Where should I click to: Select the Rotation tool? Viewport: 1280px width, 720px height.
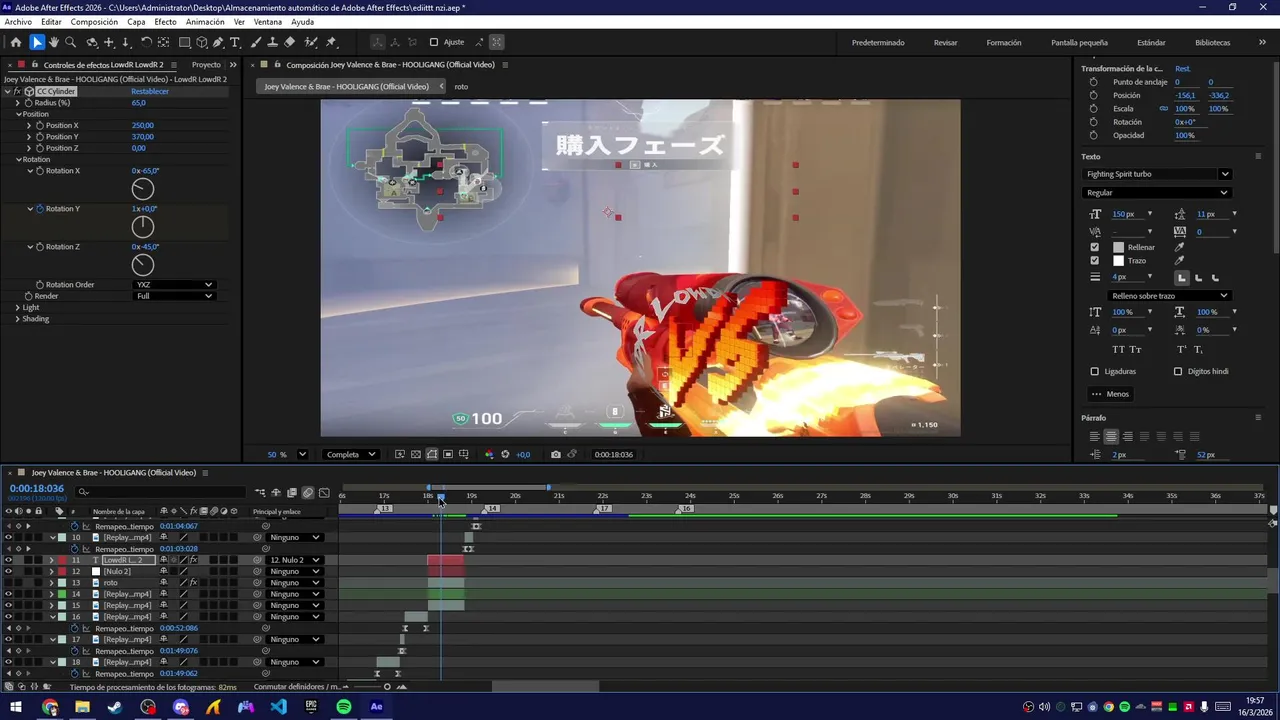[x=146, y=42]
